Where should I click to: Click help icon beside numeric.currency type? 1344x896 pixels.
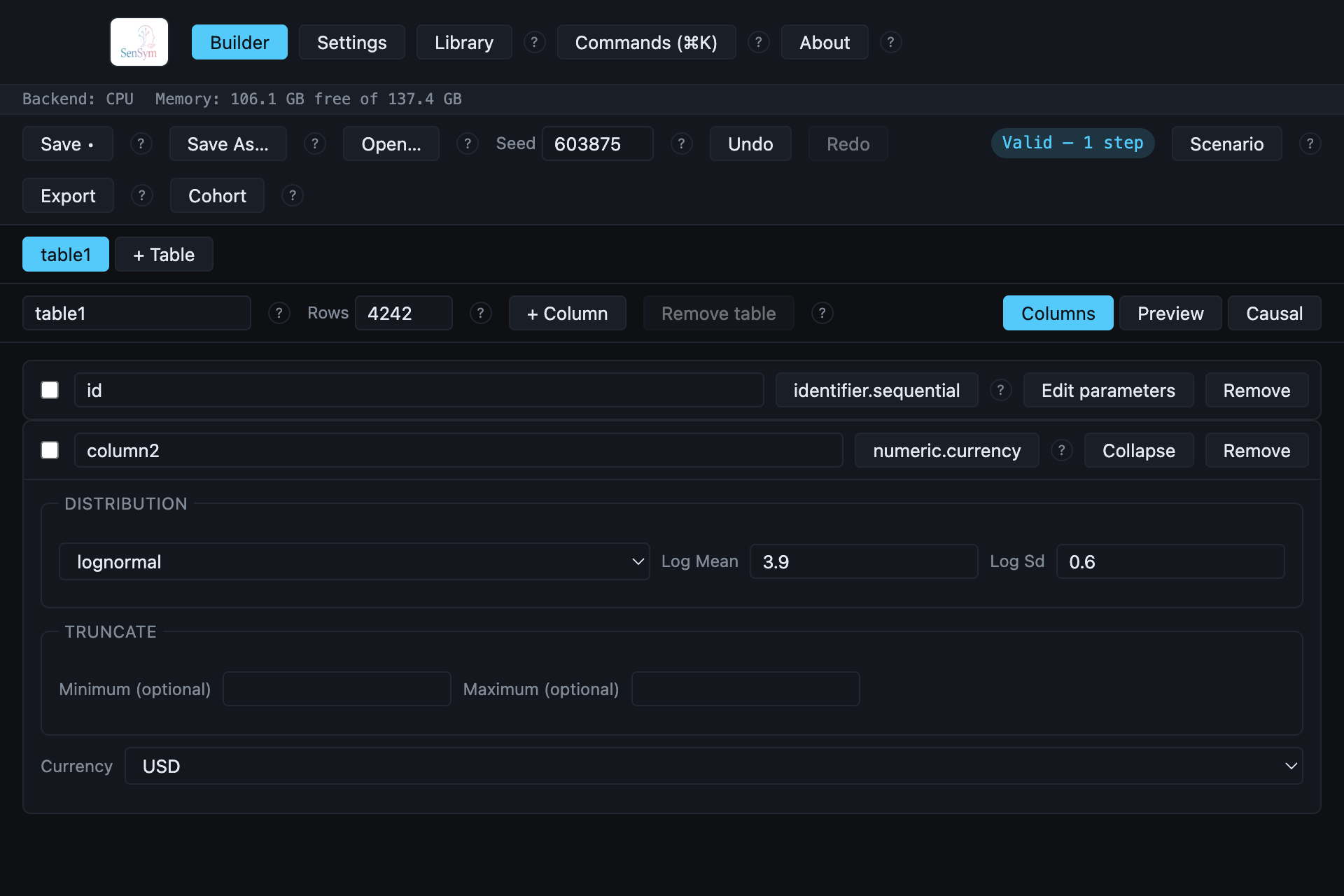[x=1062, y=450]
